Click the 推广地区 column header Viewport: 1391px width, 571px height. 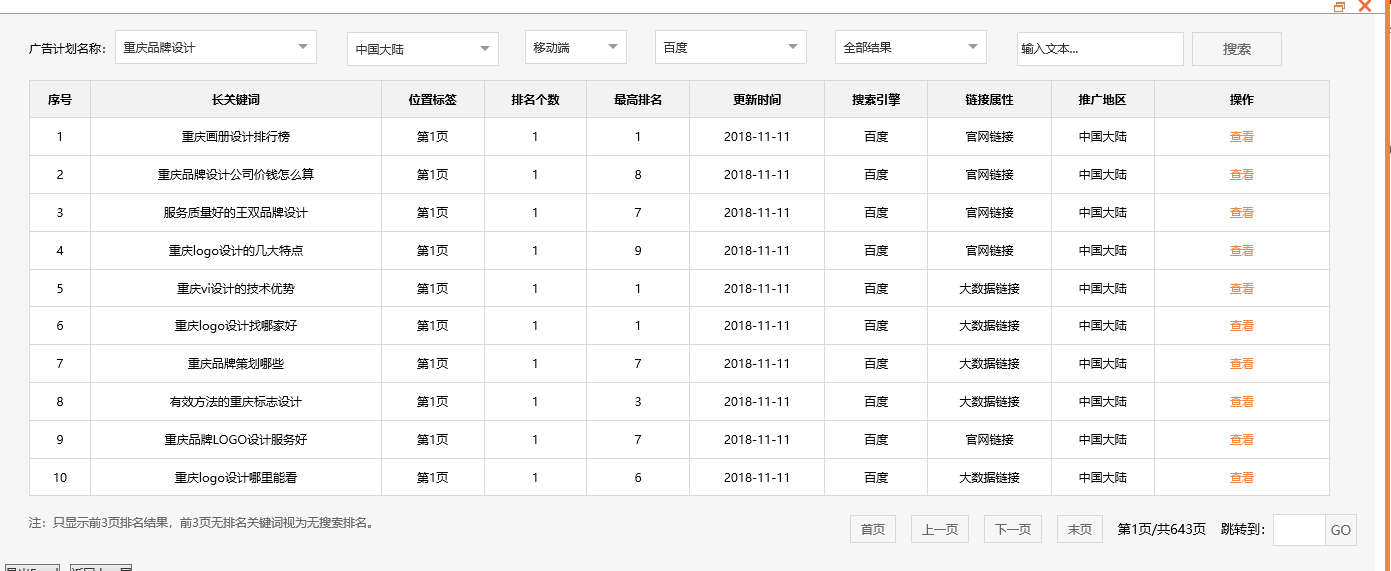pos(1103,100)
